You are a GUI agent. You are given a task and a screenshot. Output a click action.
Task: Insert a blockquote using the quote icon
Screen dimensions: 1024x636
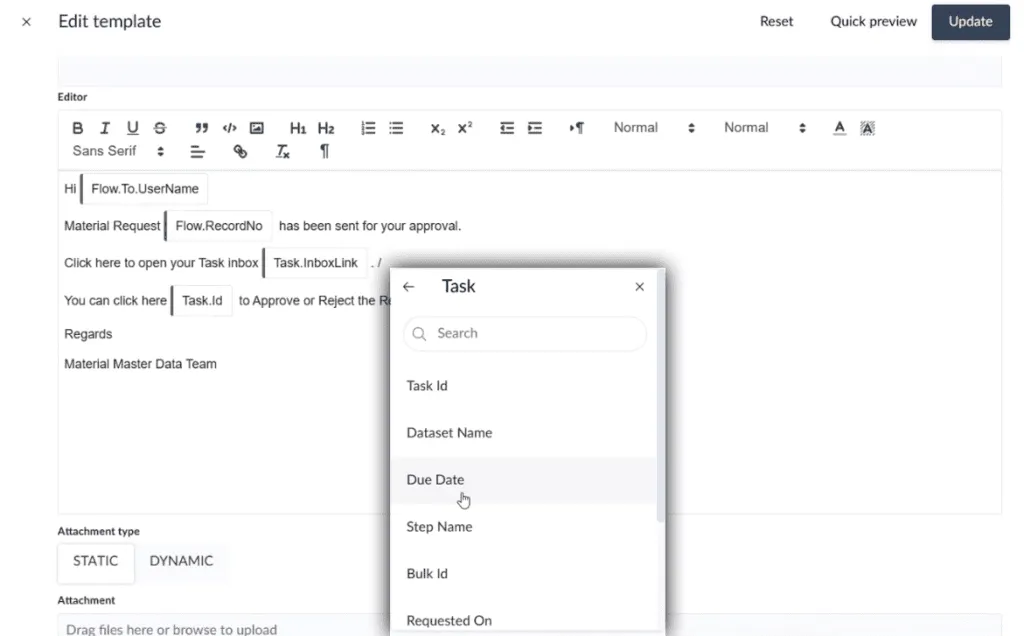202,128
